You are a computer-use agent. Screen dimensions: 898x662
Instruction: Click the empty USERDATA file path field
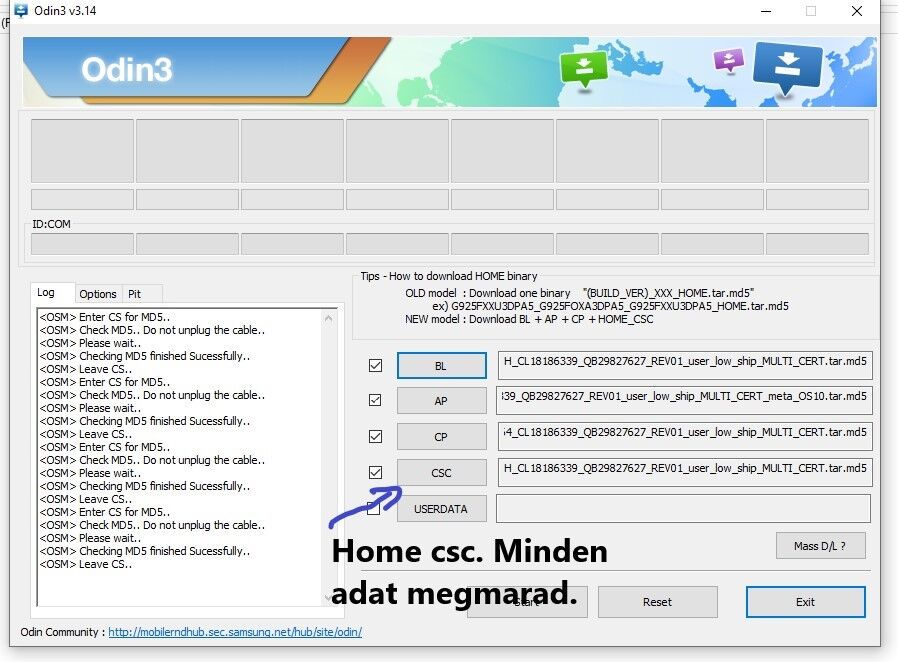coord(683,509)
